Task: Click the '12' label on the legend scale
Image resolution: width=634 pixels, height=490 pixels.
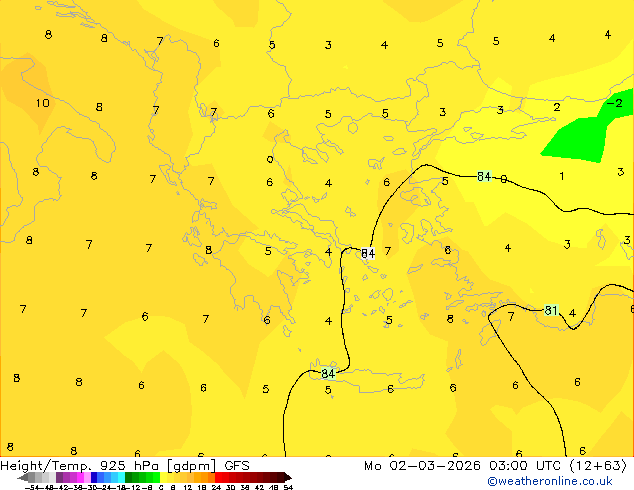Action: 187,487
